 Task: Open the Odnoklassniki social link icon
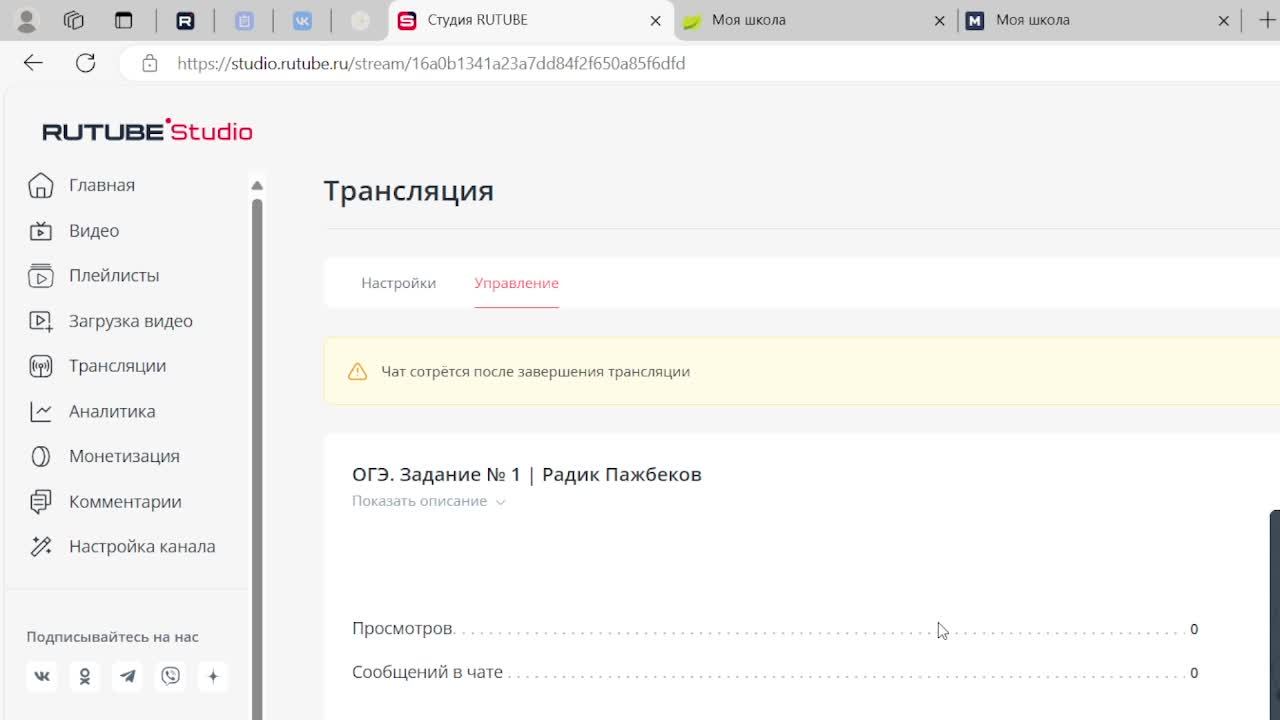(85, 676)
